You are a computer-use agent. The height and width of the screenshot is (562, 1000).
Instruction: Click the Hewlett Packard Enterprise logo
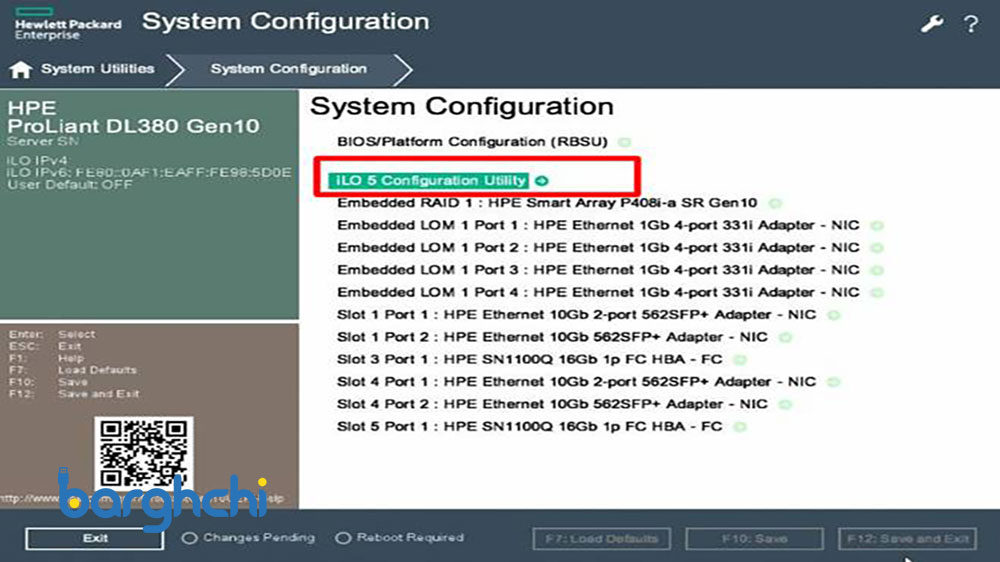click(x=67, y=25)
